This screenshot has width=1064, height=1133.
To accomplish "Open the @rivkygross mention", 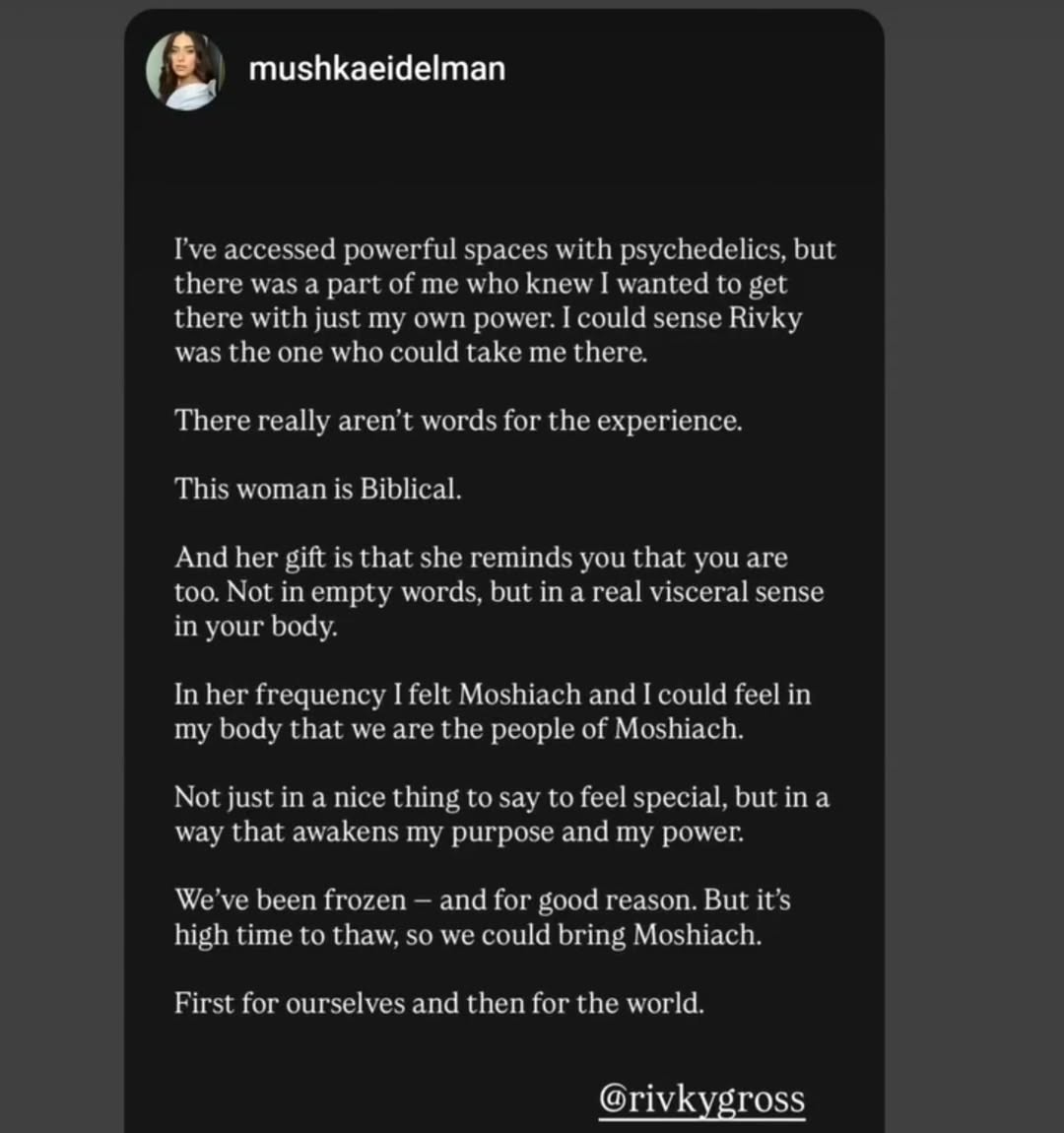I will [701, 1100].
